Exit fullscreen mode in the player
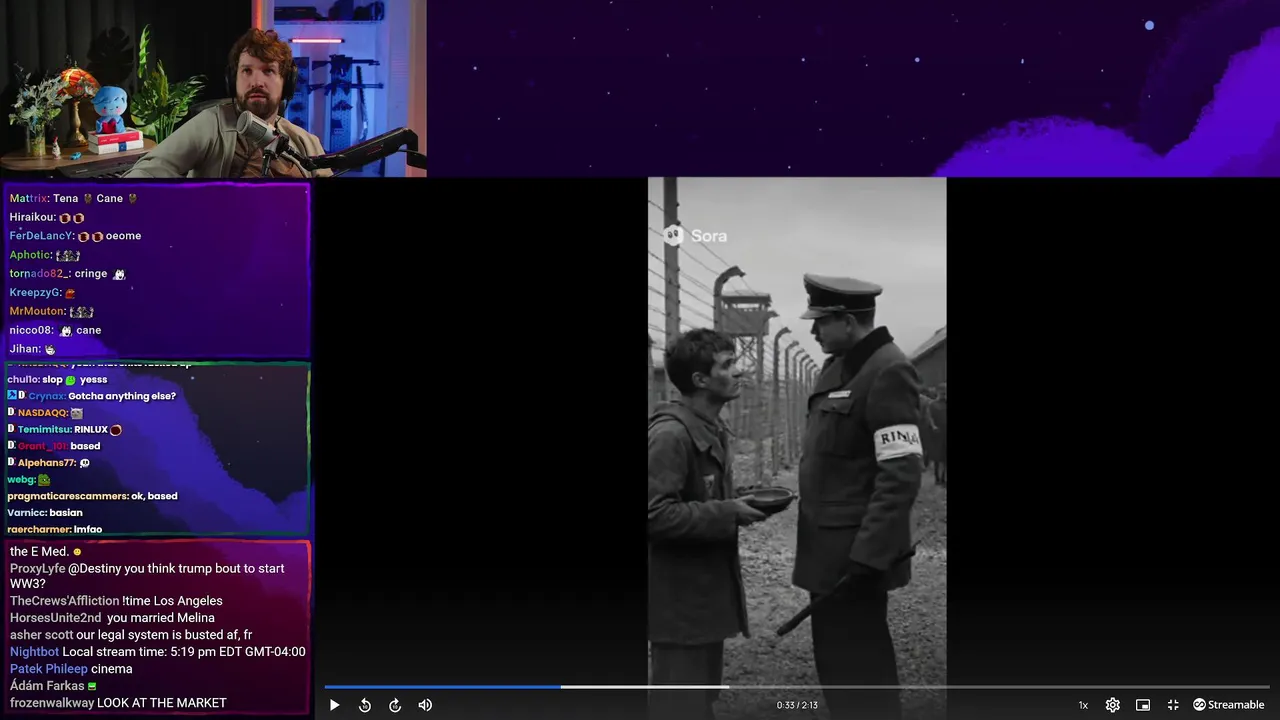Image resolution: width=1280 pixels, height=720 pixels. coord(1173,705)
